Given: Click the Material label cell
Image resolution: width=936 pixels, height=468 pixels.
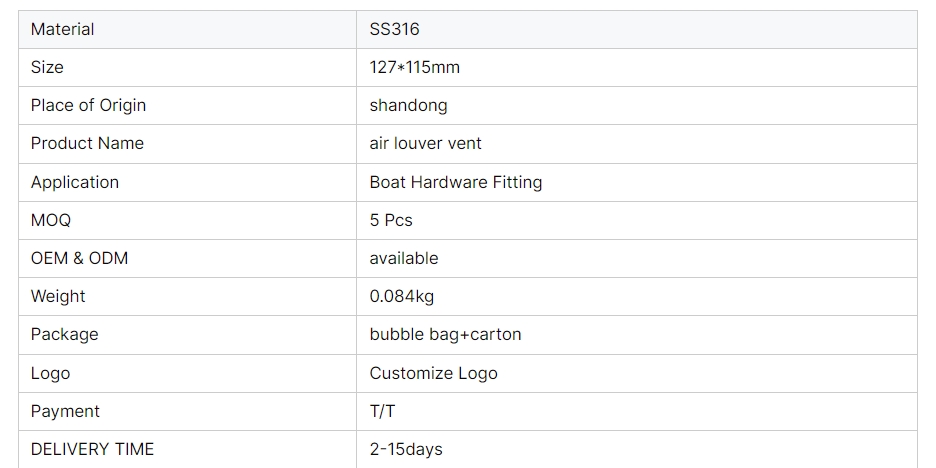Looking at the screenshot, I should tap(62, 29).
